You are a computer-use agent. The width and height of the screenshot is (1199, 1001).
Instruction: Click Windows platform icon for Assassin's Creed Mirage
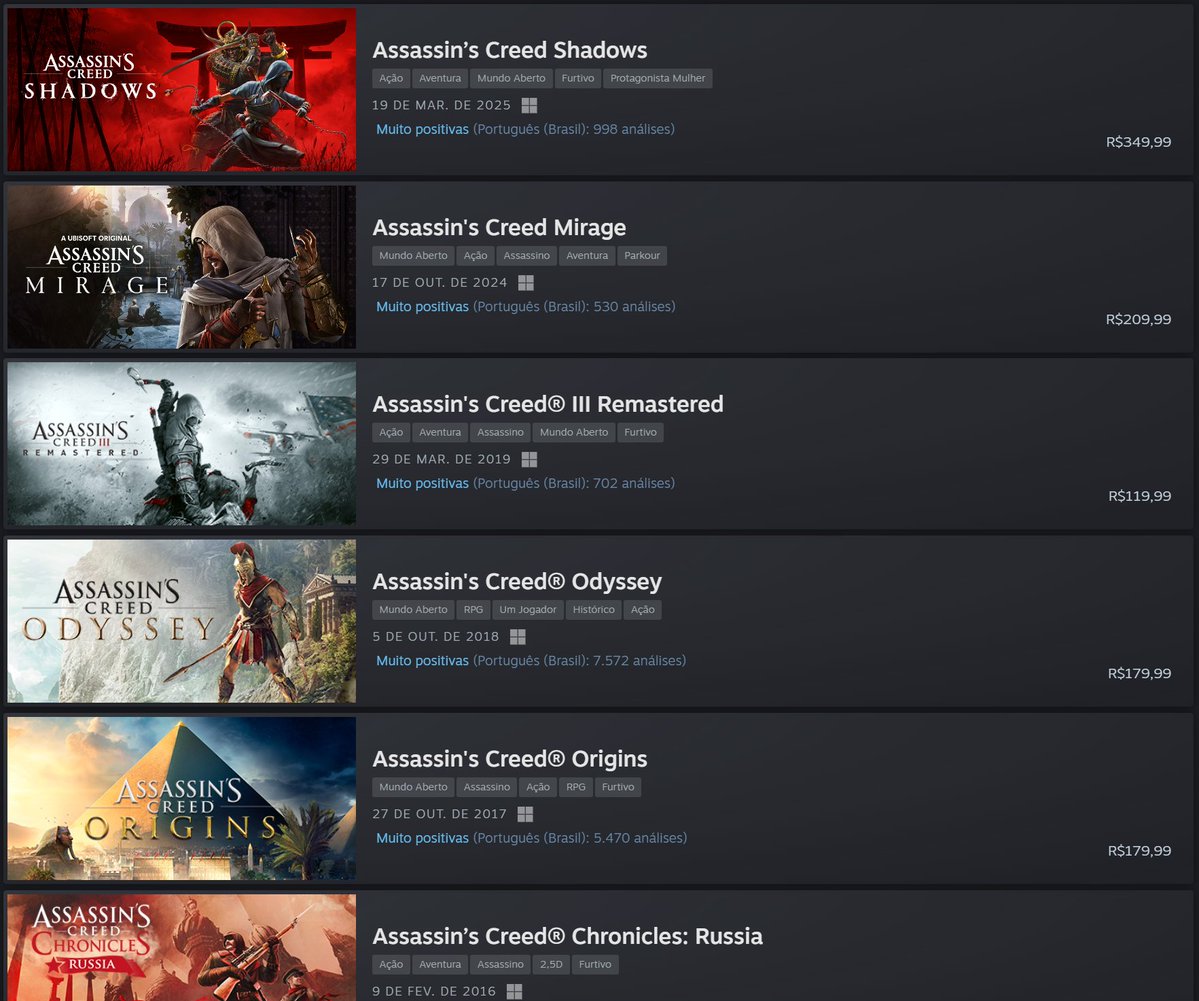point(526,283)
